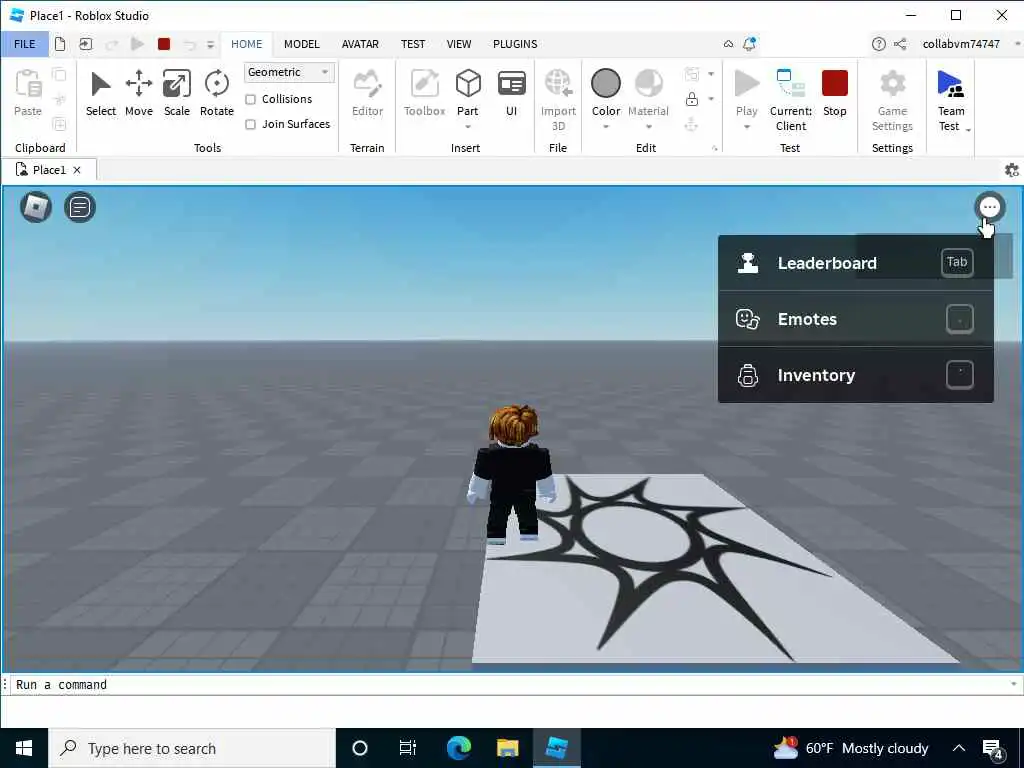The height and width of the screenshot is (768, 1024).
Task: Click the collabvm74747 account name
Action: (961, 44)
